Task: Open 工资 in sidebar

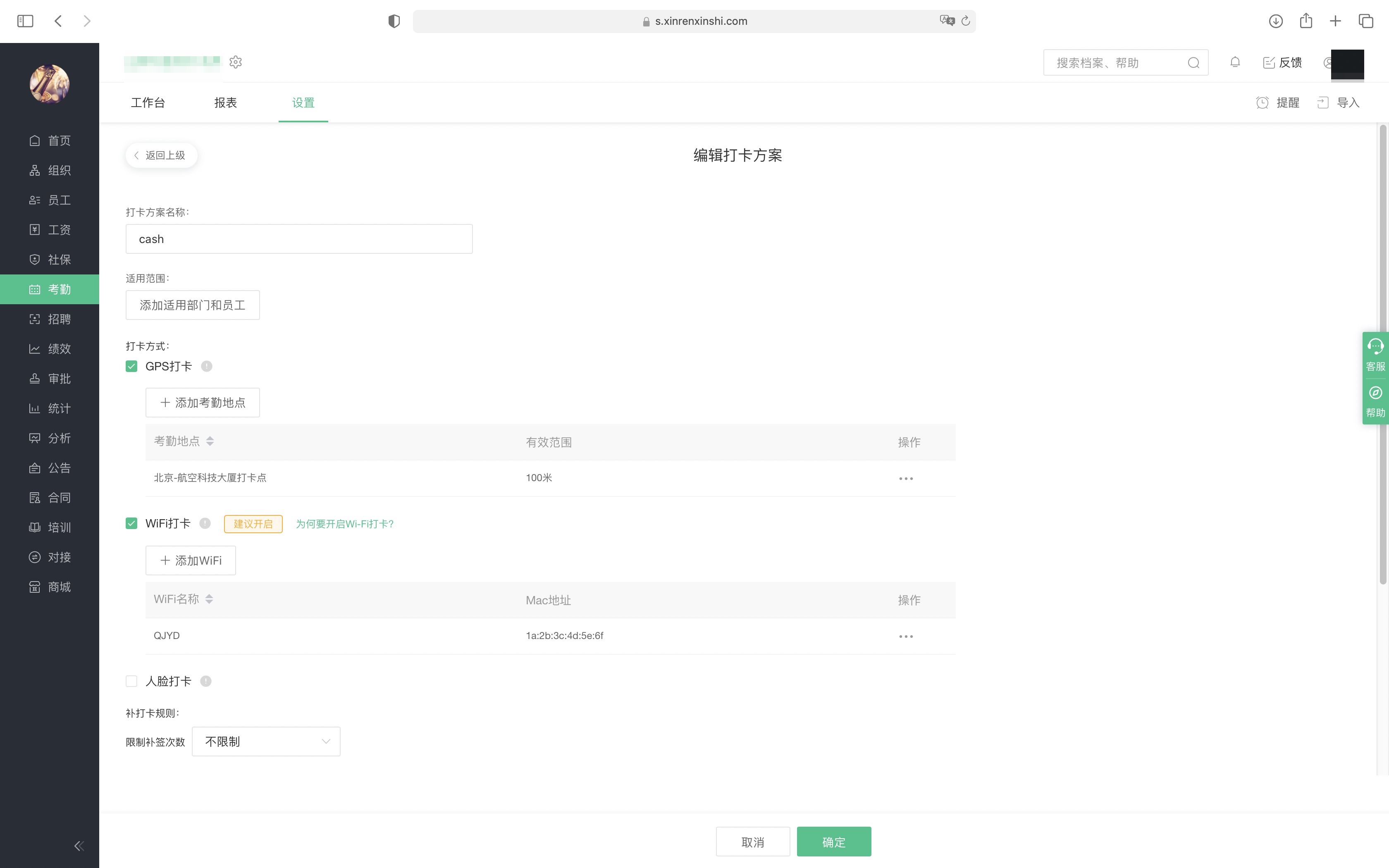Action: 49,230
